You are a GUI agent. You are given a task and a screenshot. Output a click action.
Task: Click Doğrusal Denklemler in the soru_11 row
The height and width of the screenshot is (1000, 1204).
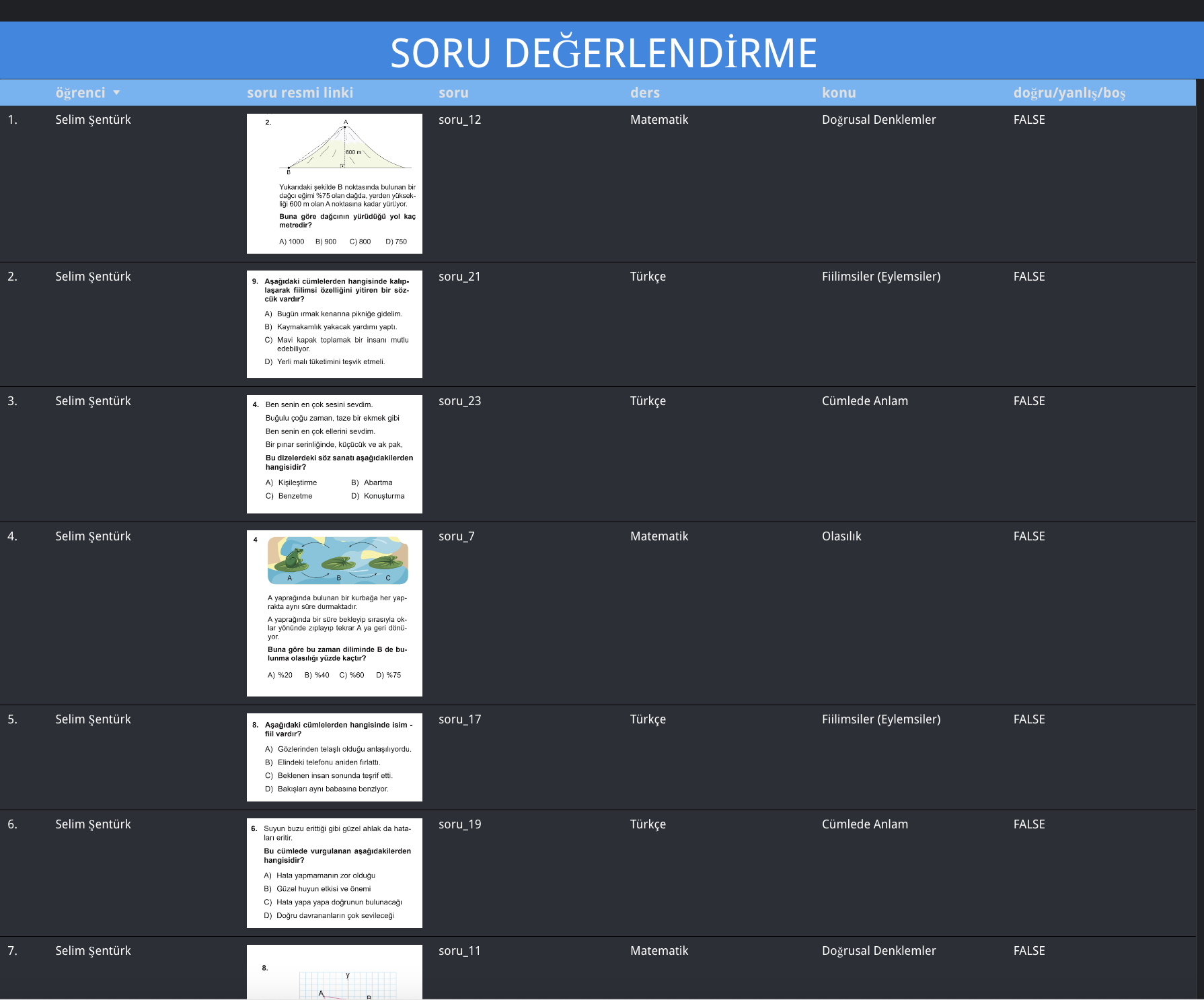pyautogui.click(x=878, y=951)
